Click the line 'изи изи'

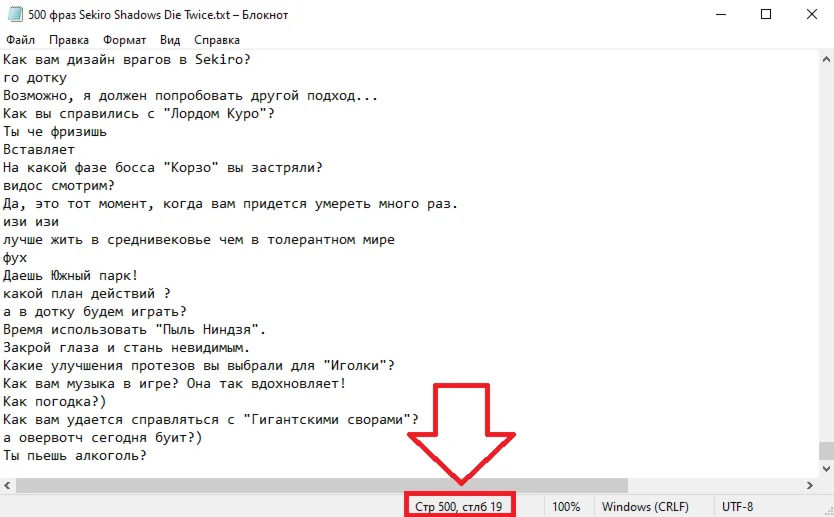pos(31,222)
